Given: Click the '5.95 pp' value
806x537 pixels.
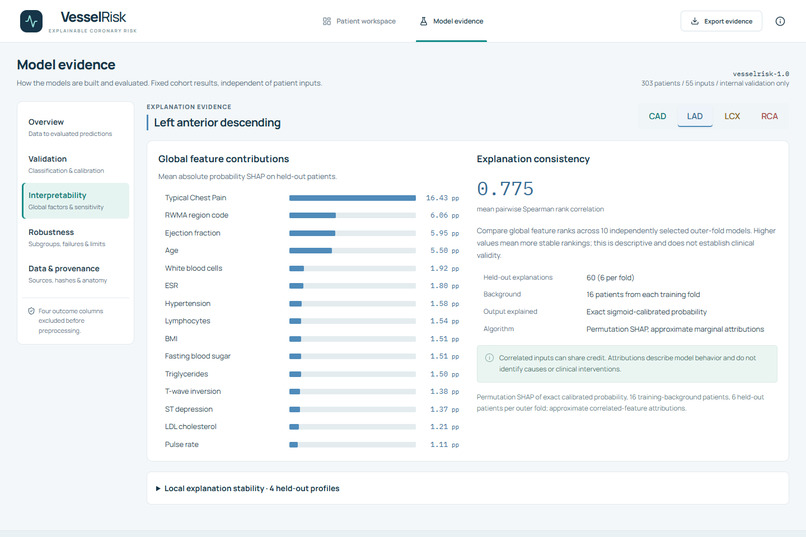Looking at the screenshot, I should [x=444, y=233].
